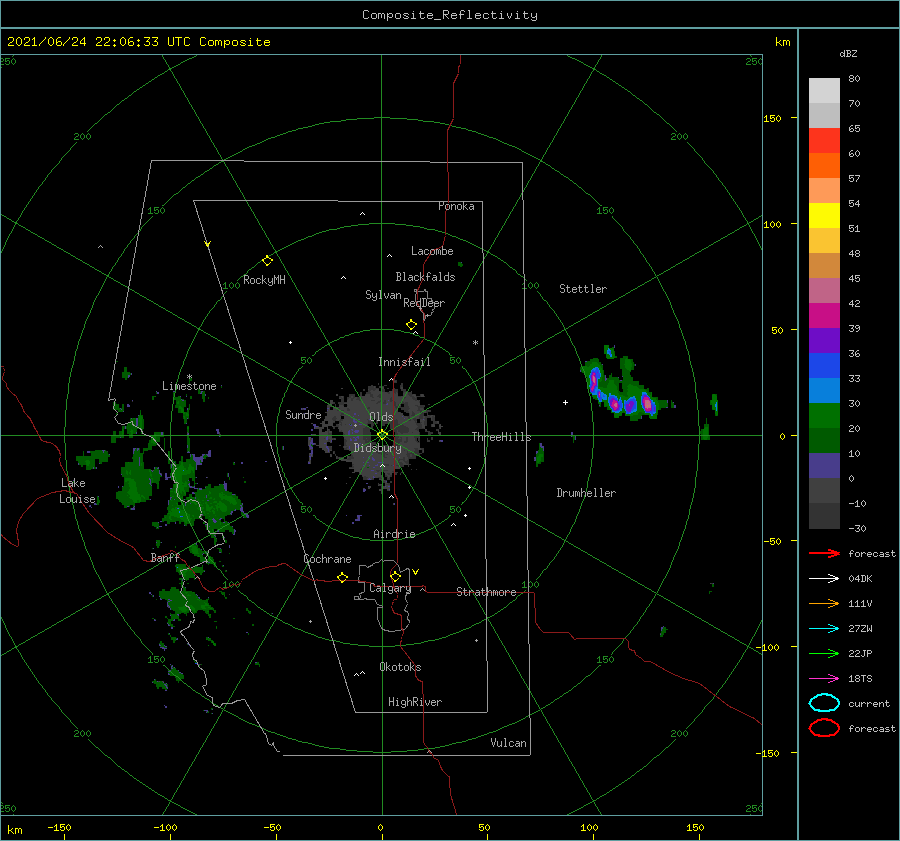Click the red 65-60 dBZ color swatch
The height and width of the screenshot is (841, 900).
(x=824, y=141)
